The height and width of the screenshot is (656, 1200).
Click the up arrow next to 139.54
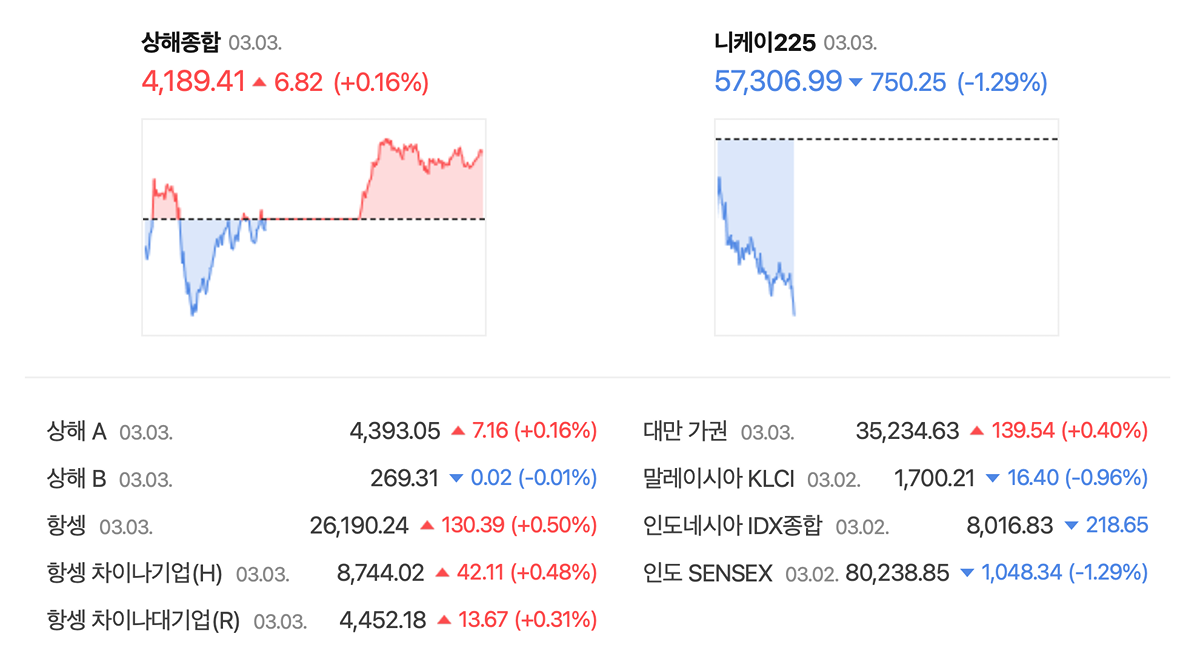click(x=977, y=431)
